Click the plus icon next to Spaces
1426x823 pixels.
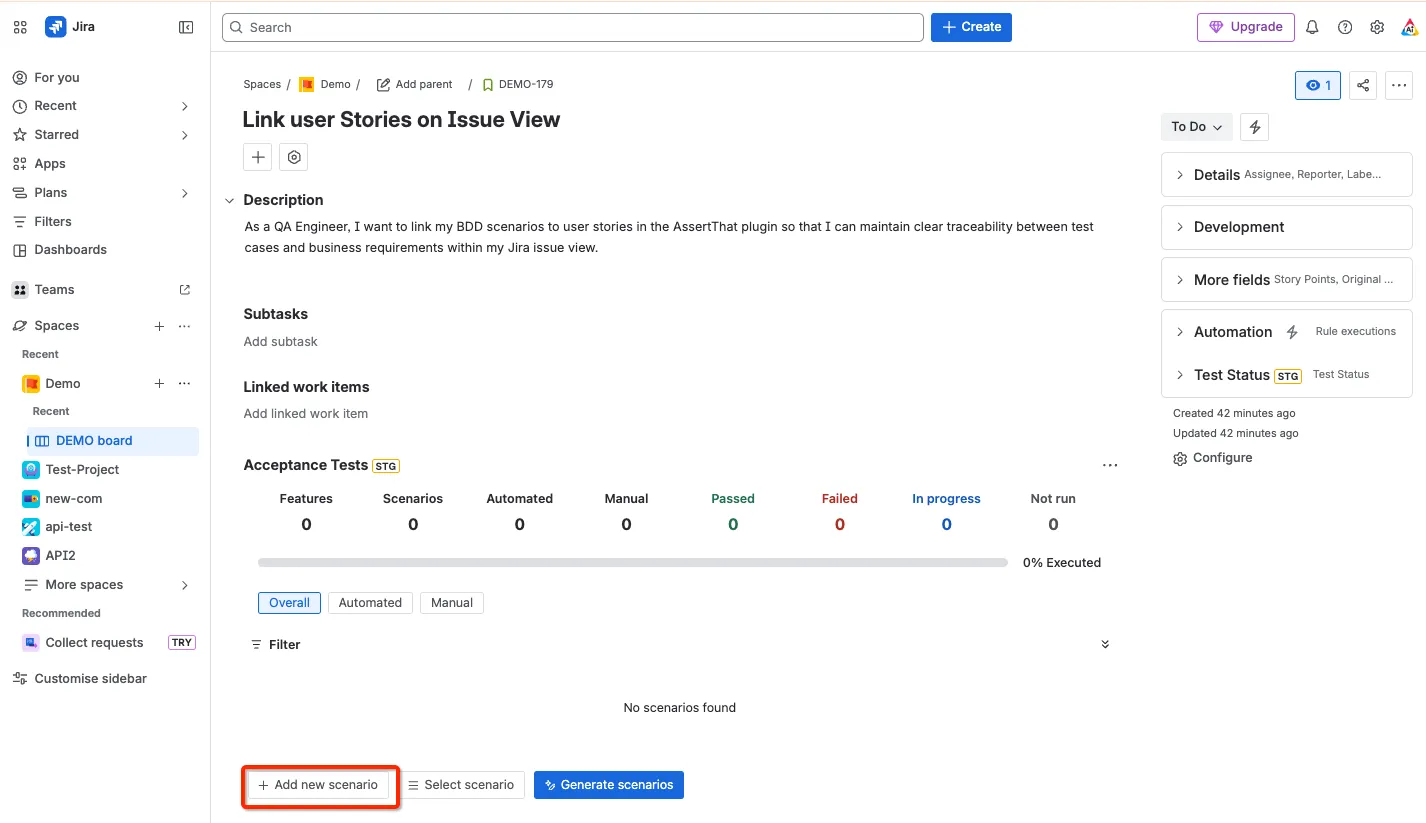tap(159, 326)
